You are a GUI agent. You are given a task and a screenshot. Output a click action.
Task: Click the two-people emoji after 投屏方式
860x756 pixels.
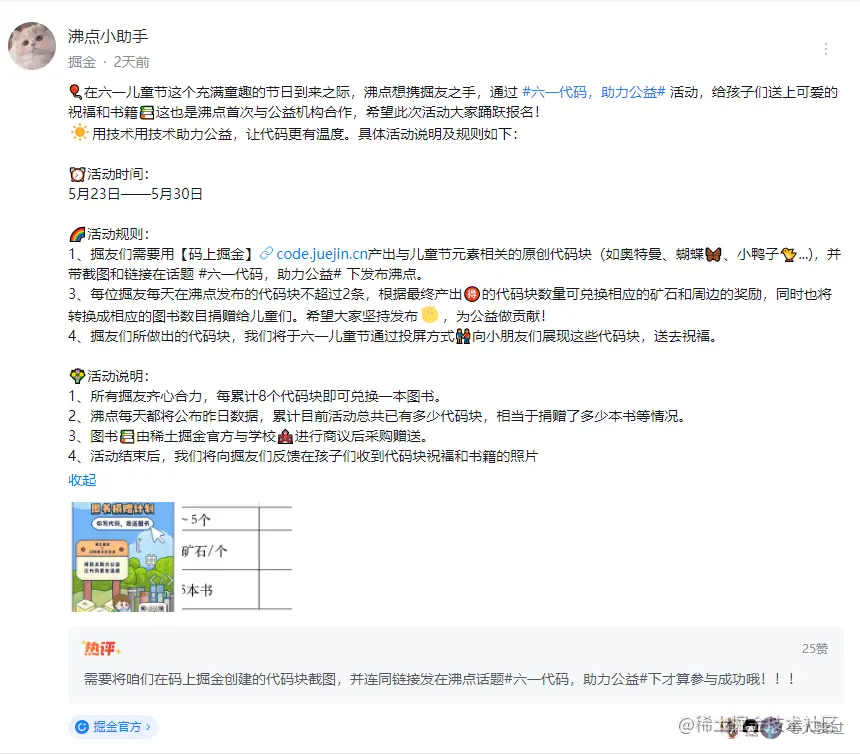(463, 336)
